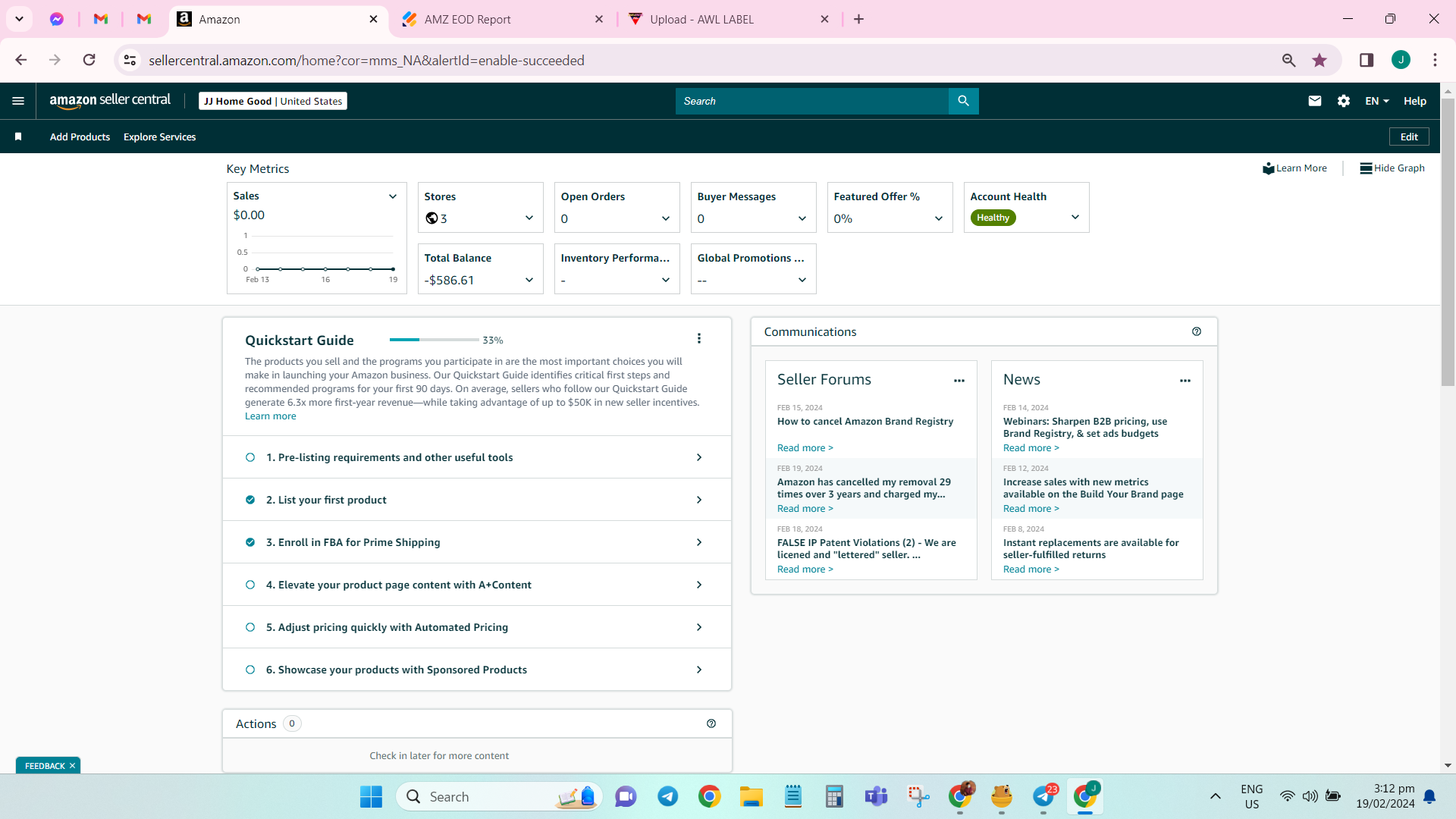Expand the Total Balance dropdown
Image resolution: width=1456 pixels, height=819 pixels.
(529, 280)
